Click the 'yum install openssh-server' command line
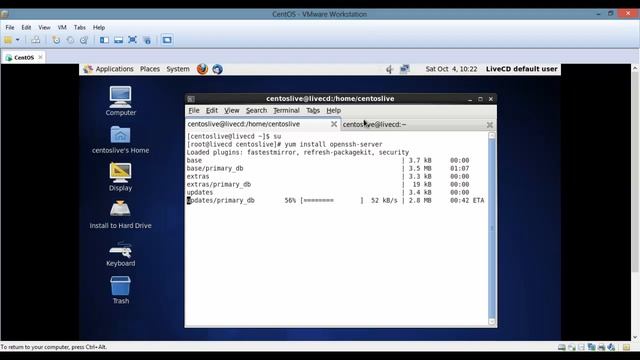 284,144
